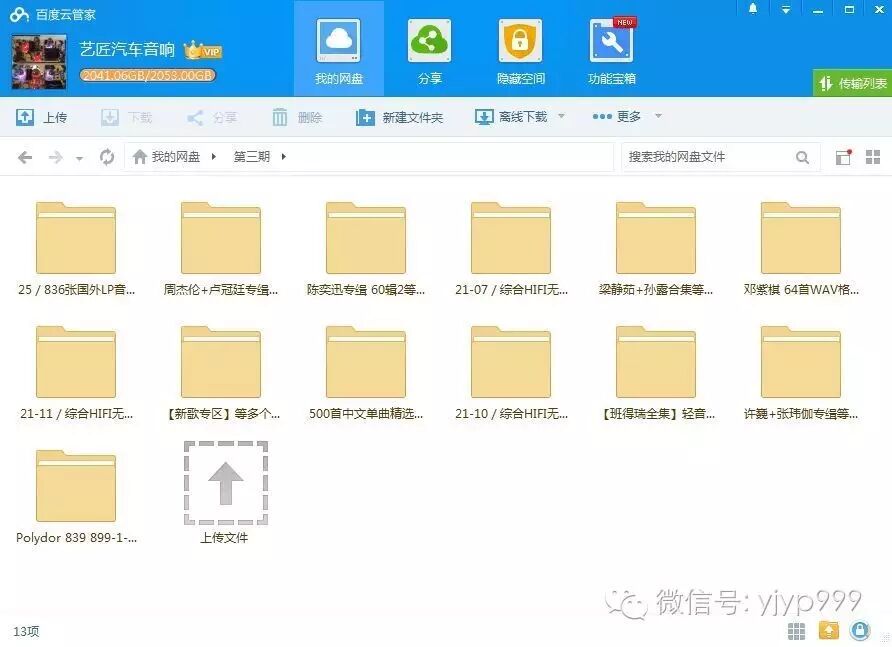892x647 pixels.
Task: Open folder 梁静茹+孙露合集等...
Action: coord(656,249)
